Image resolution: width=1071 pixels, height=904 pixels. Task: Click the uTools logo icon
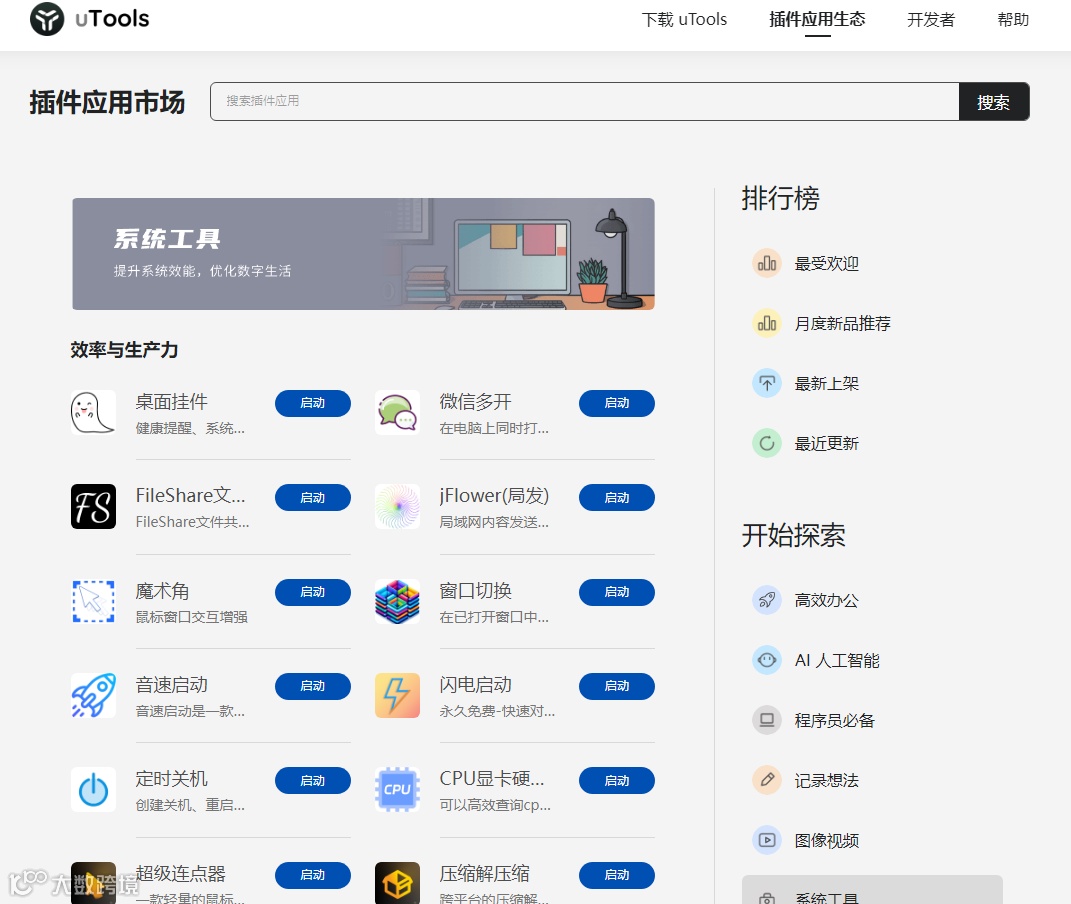point(47,19)
